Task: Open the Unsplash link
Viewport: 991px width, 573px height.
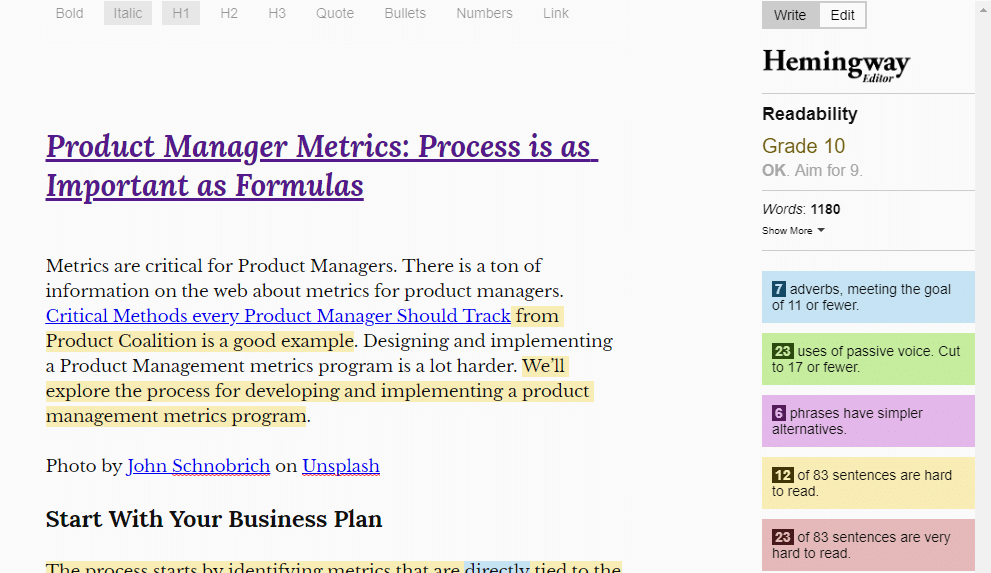Action: click(341, 466)
